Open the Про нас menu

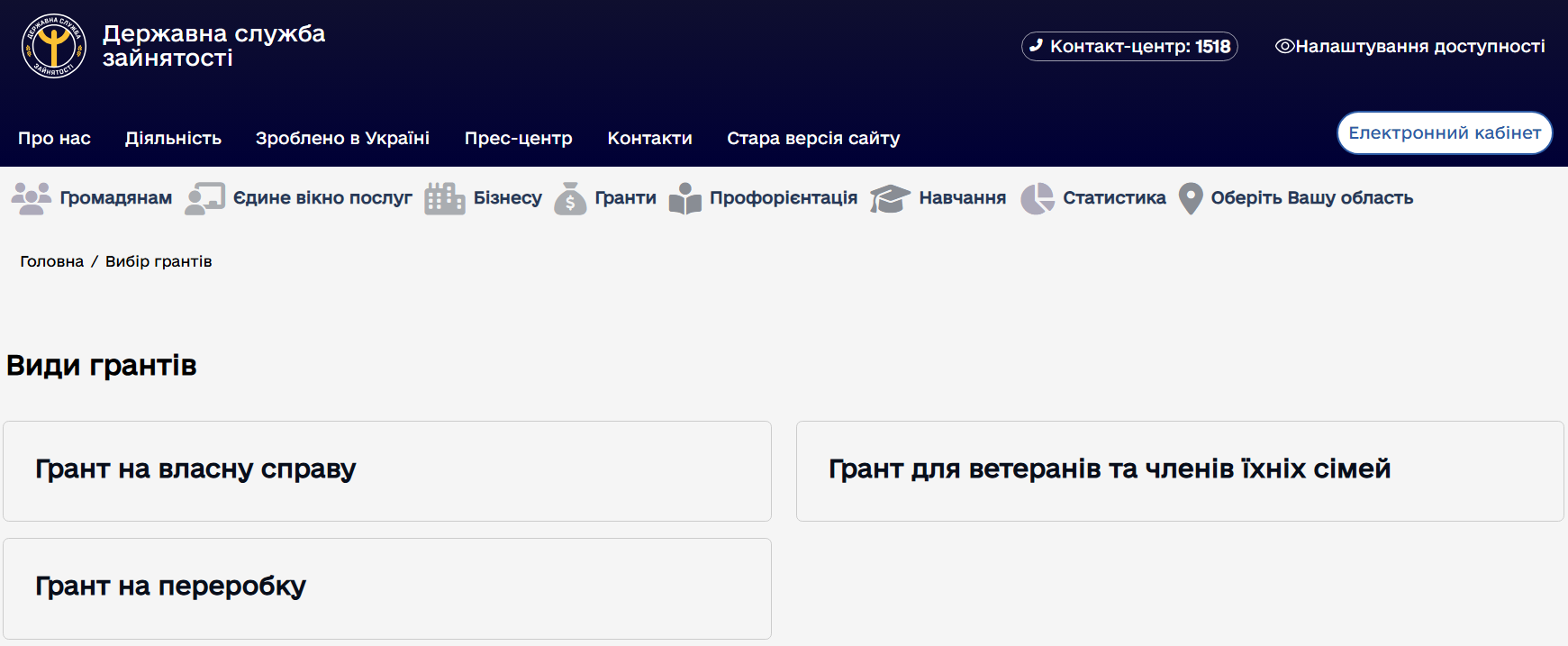click(54, 138)
